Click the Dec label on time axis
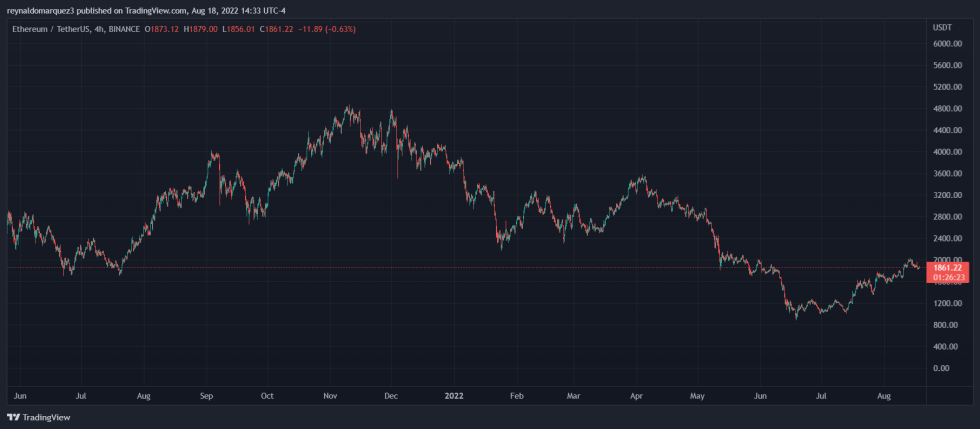980x429 pixels. point(391,396)
